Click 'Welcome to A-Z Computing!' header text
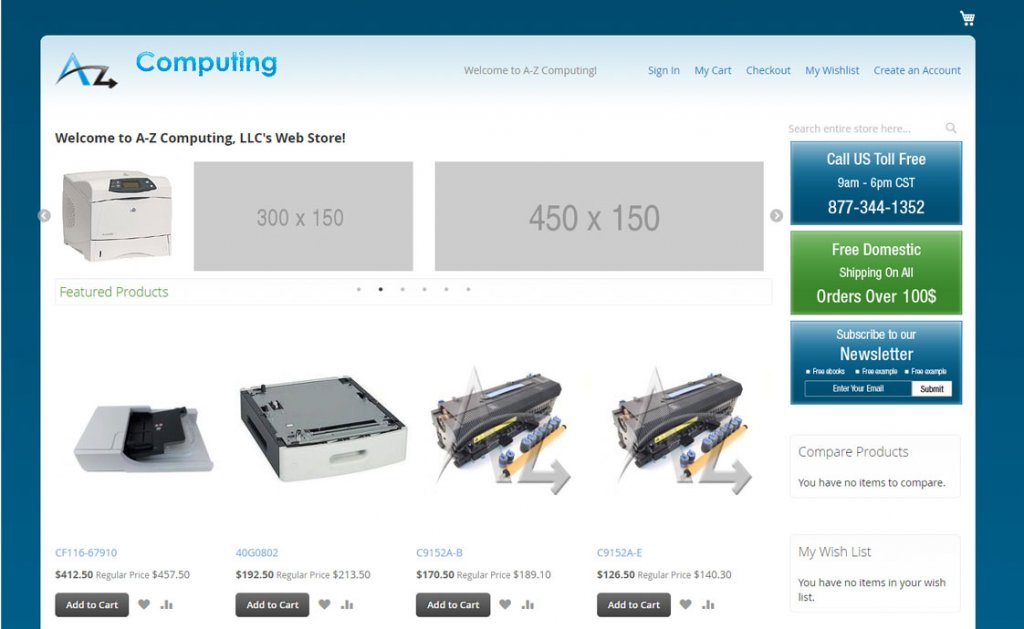The width and height of the screenshot is (1024, 629). click(530, 71)
